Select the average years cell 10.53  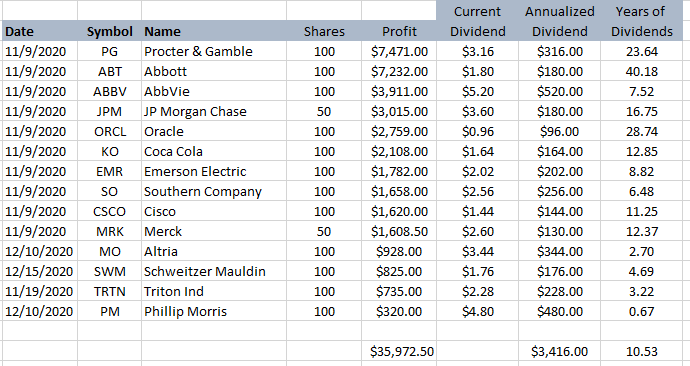point(642,351)
